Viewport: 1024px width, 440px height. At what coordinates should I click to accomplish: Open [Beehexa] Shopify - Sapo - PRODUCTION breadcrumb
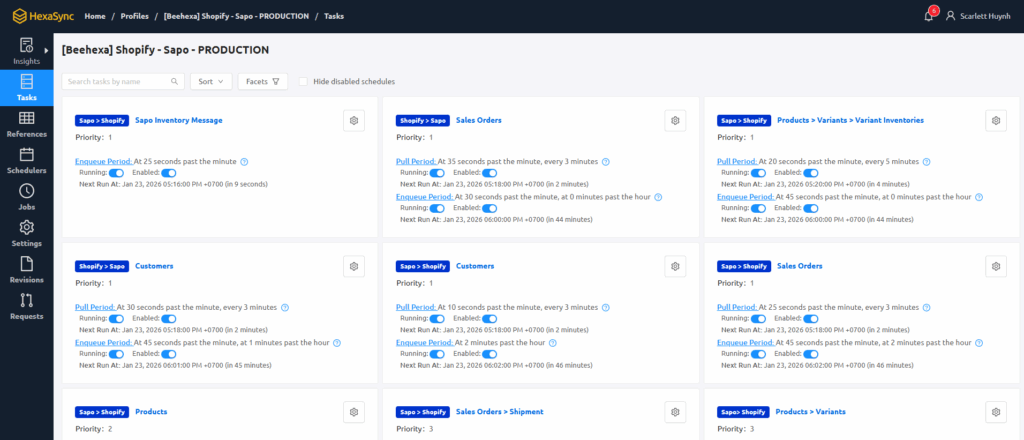point(236,16)
